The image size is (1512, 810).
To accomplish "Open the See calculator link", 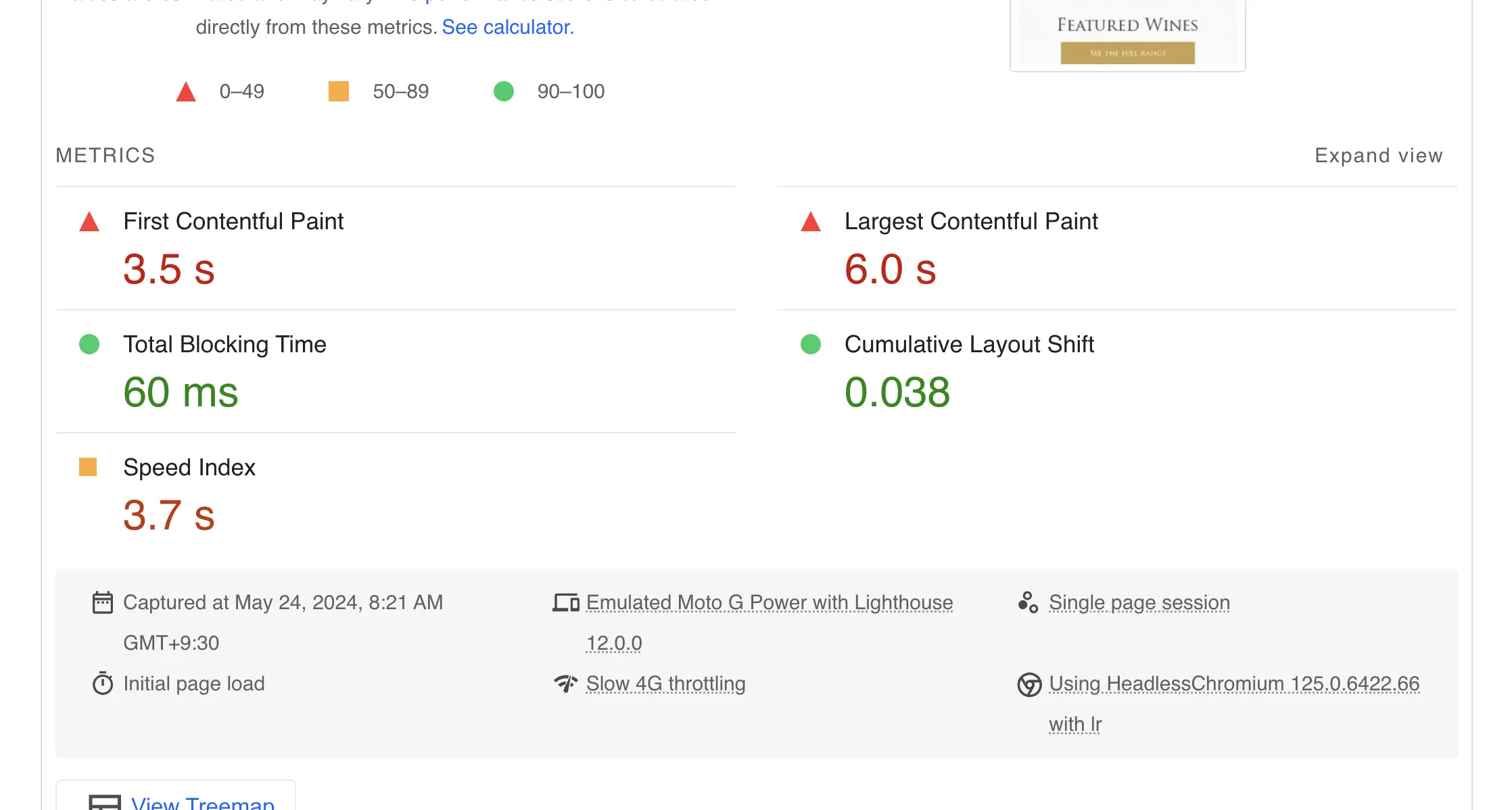I will click(x=507, y=27).
